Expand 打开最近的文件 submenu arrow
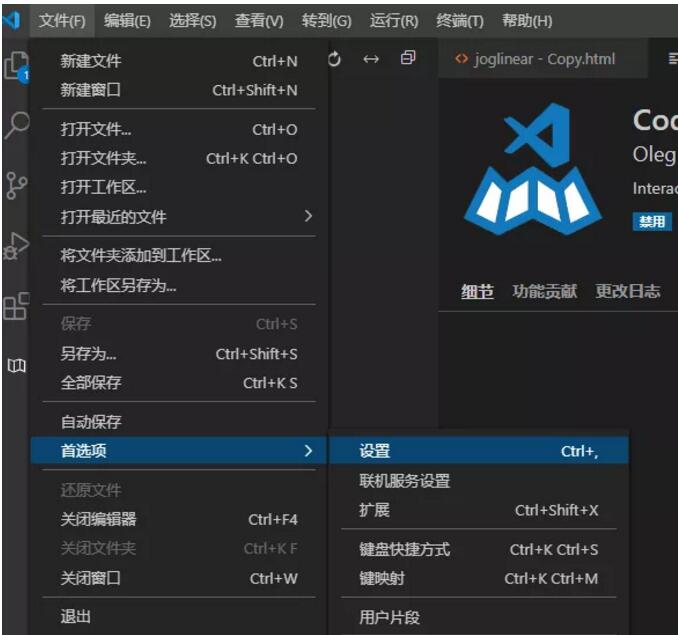The image size is (678, 635). tap(308, 216)
